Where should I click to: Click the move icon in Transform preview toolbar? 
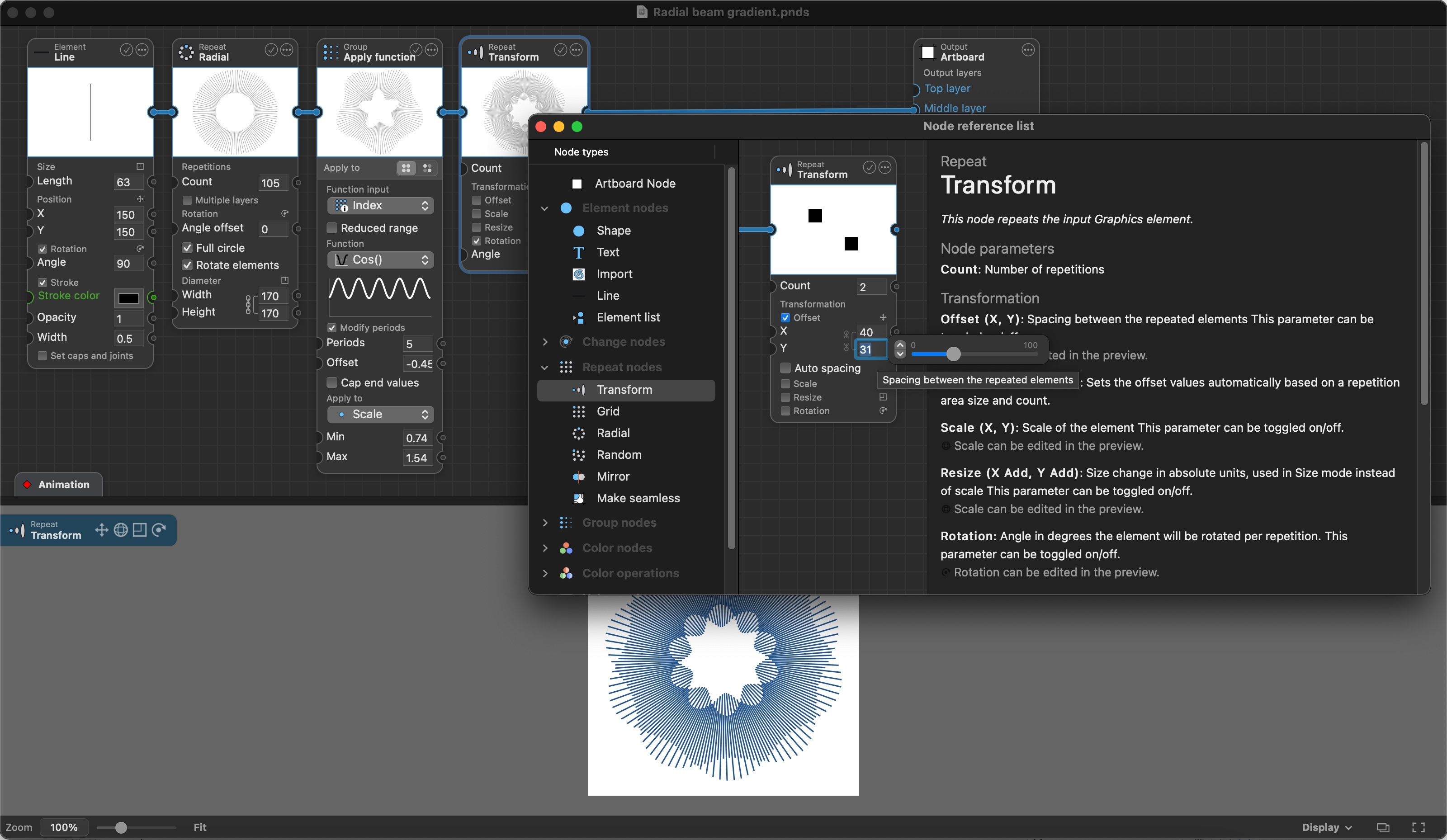pyautogui.click(x=101, y=529)
